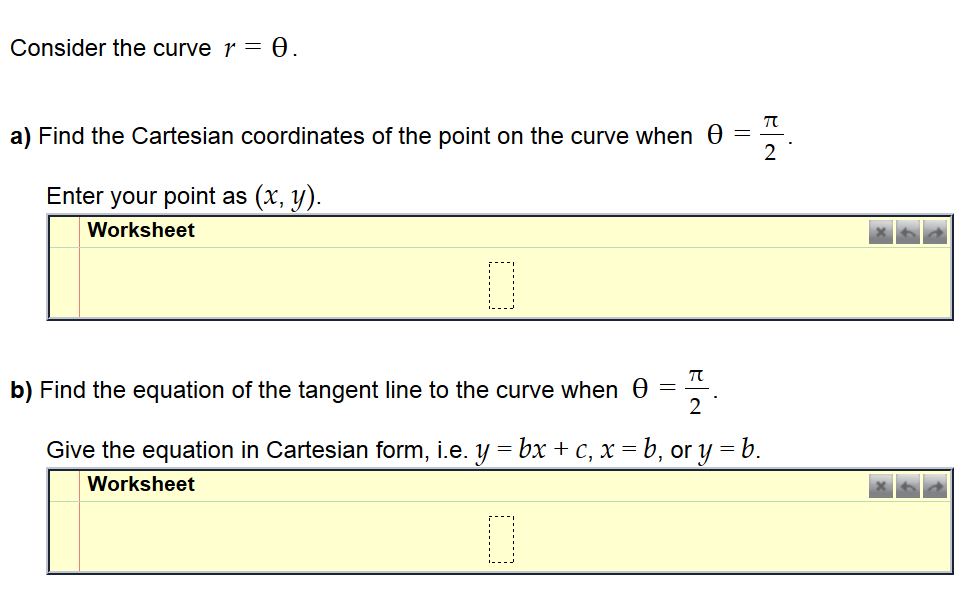Click the dashed answer placeholder in part b)
The image size is (971, 595).
pyautogui.click(x=500, y=540)
